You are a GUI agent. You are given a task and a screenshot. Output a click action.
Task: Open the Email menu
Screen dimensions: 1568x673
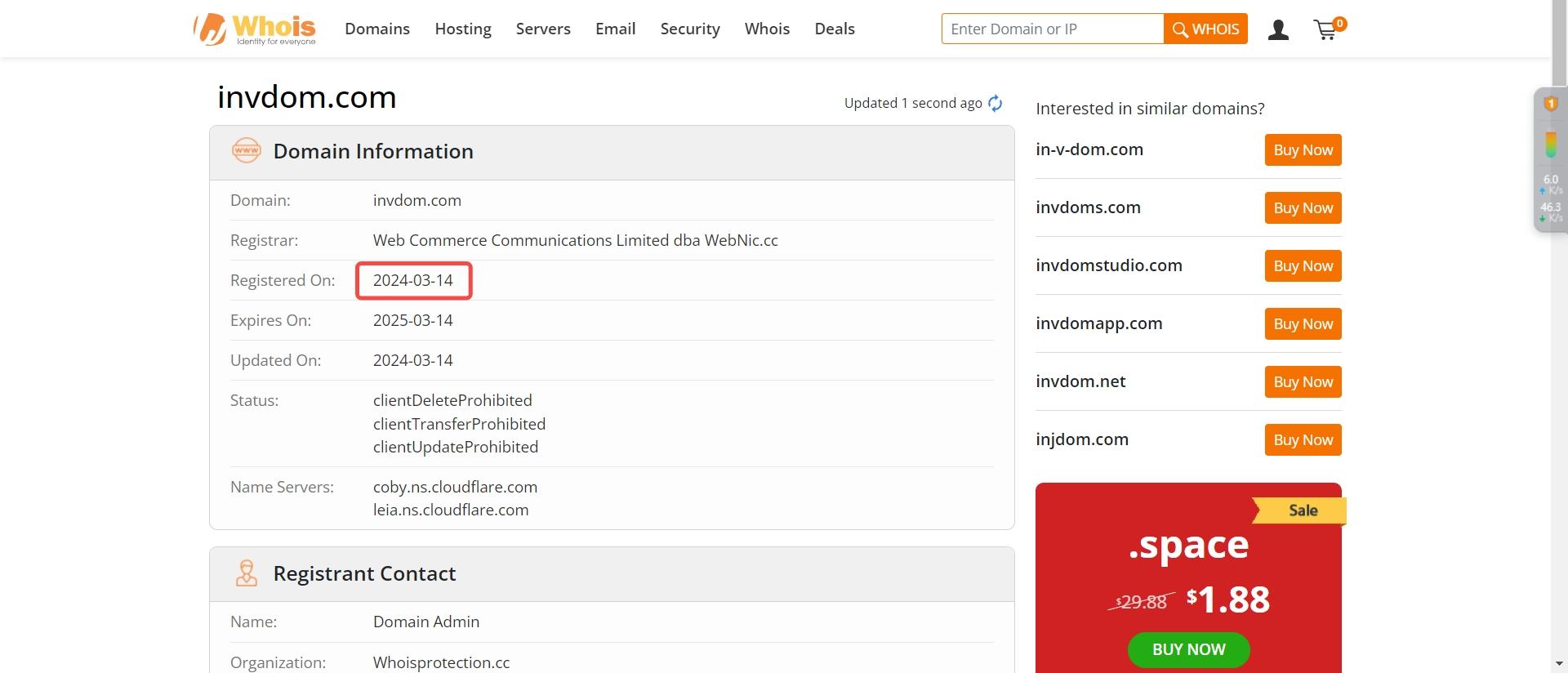615,29
